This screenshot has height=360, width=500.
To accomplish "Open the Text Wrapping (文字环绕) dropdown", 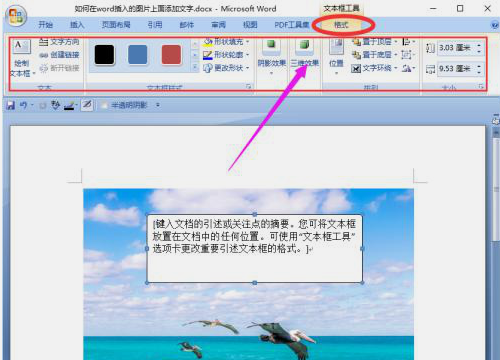I will pyautogui.click(x=395, y=68).
